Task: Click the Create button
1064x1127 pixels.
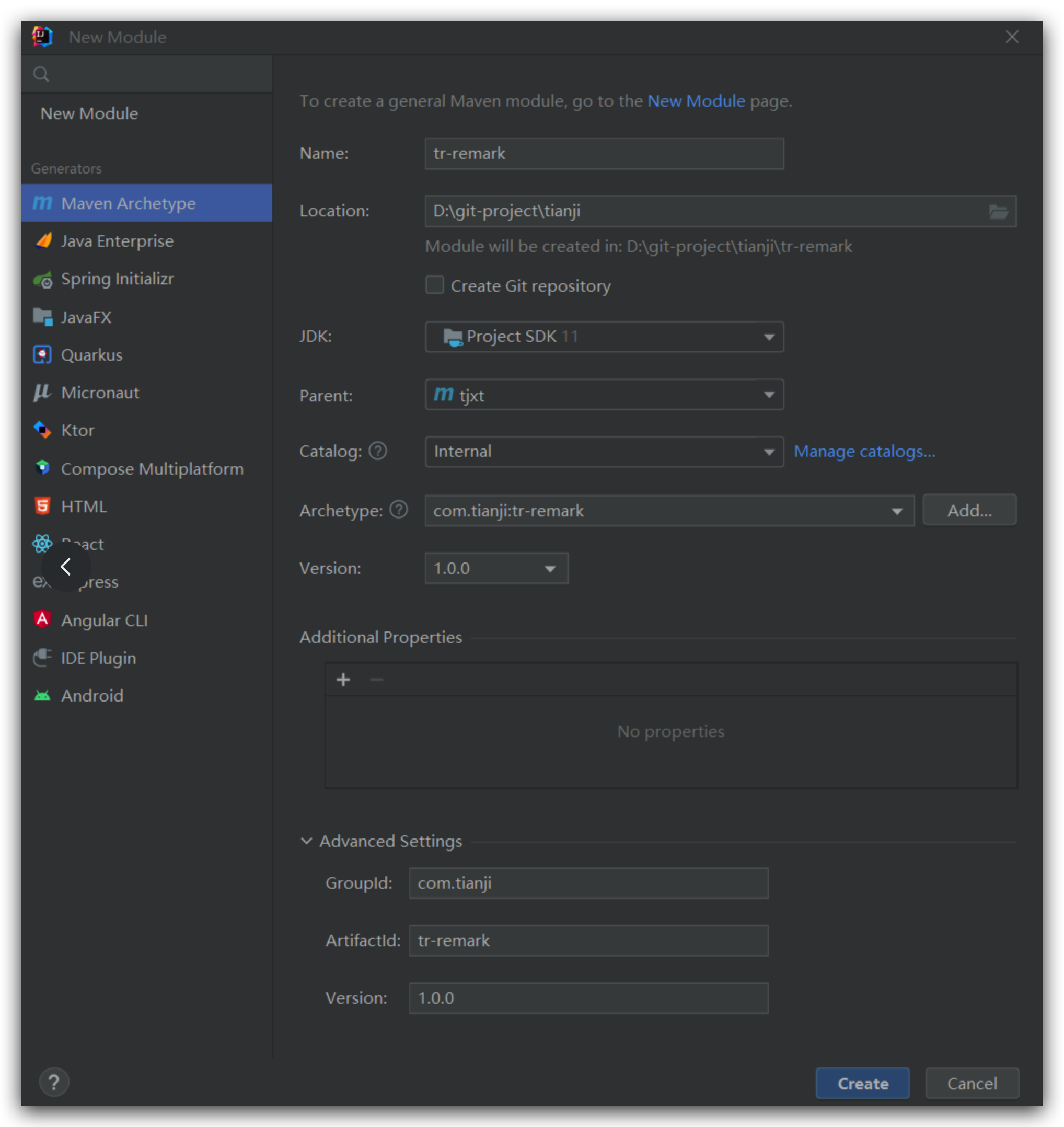Action: click(x=863, y=1083)
